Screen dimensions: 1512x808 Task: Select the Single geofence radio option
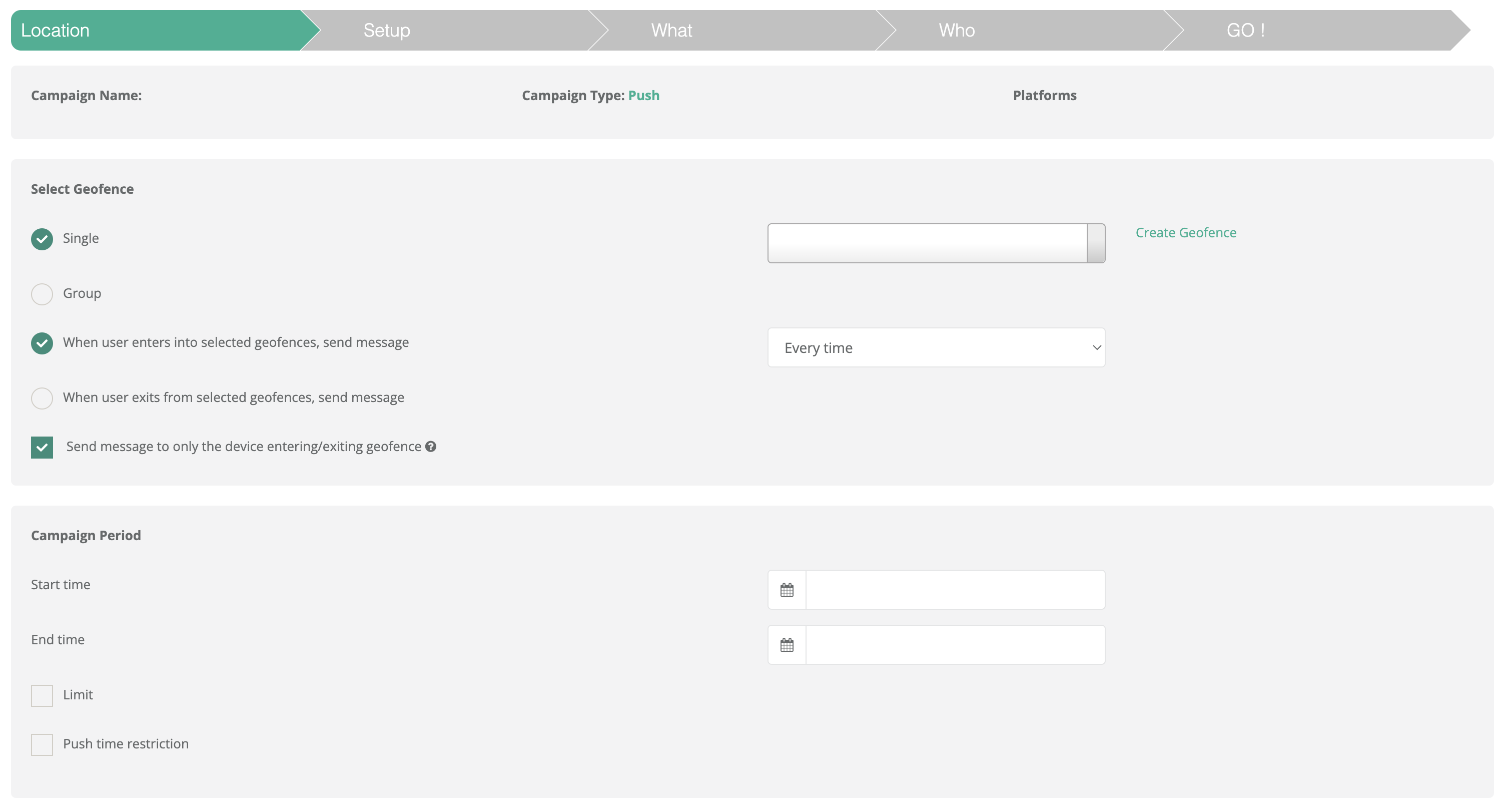[42, 239]
